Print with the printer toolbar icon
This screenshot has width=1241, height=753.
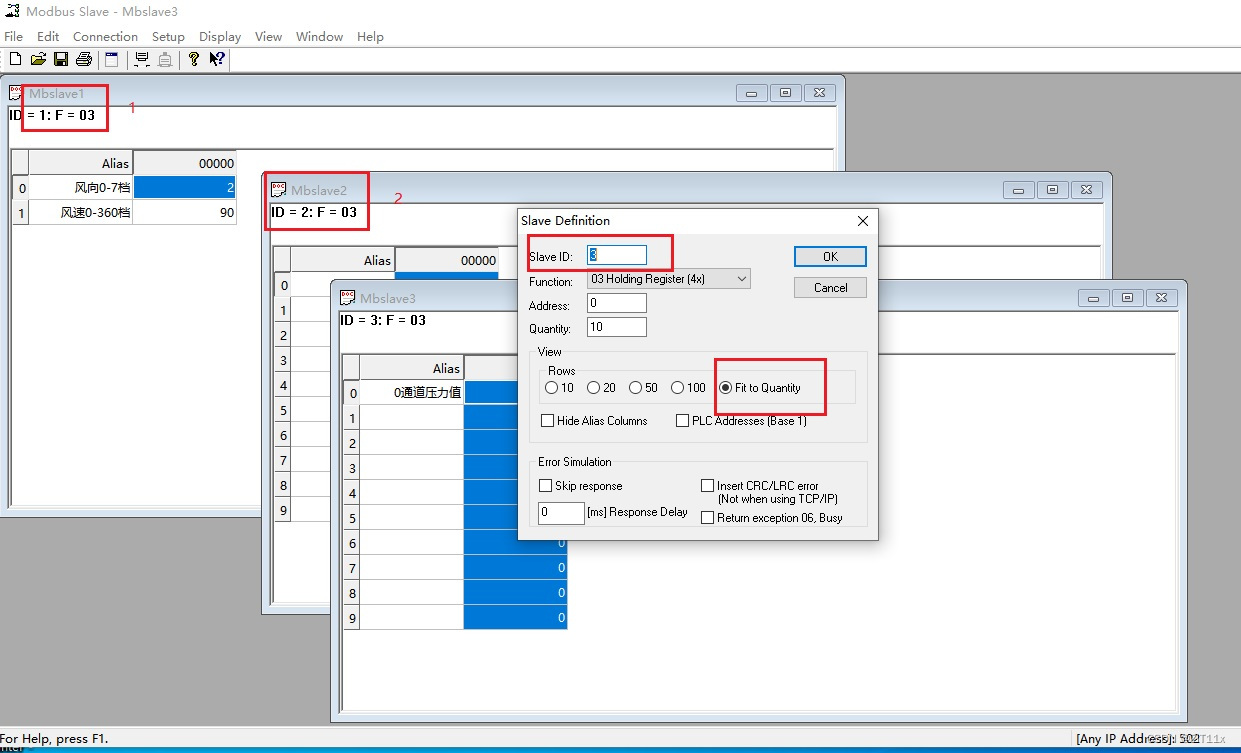pos(84,60)
